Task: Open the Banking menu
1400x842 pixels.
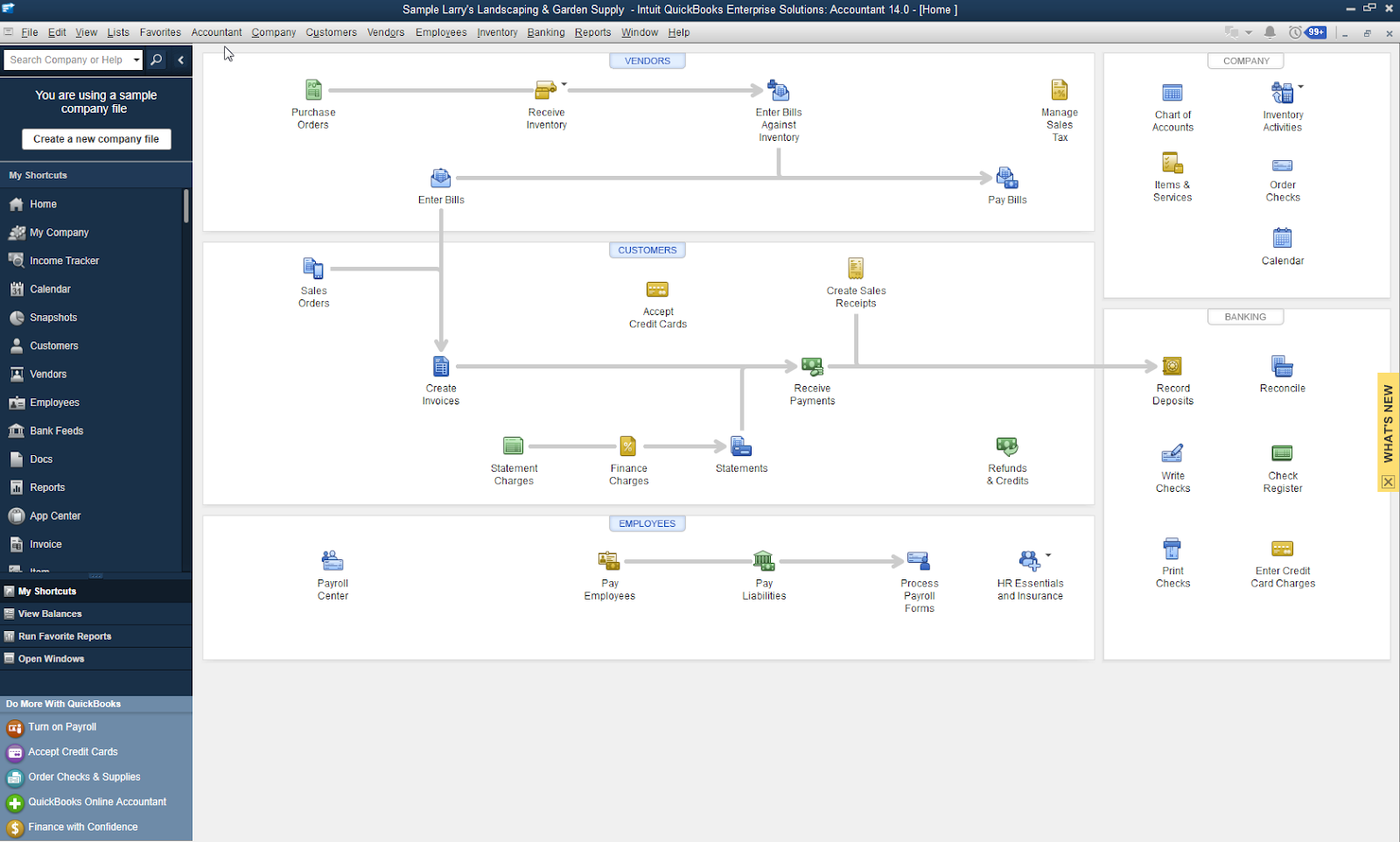Action: [546, 32]
